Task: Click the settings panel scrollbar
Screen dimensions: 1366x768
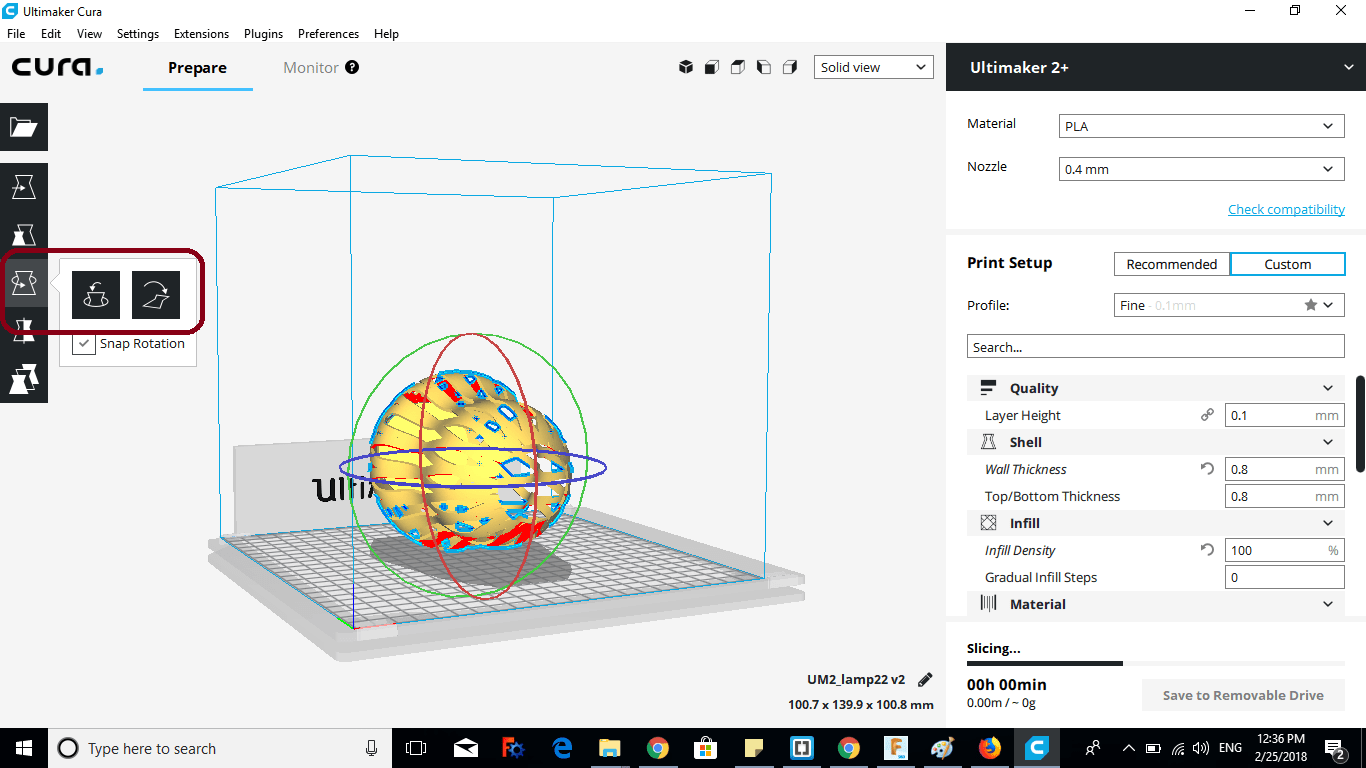Action: coord(1360,424)
